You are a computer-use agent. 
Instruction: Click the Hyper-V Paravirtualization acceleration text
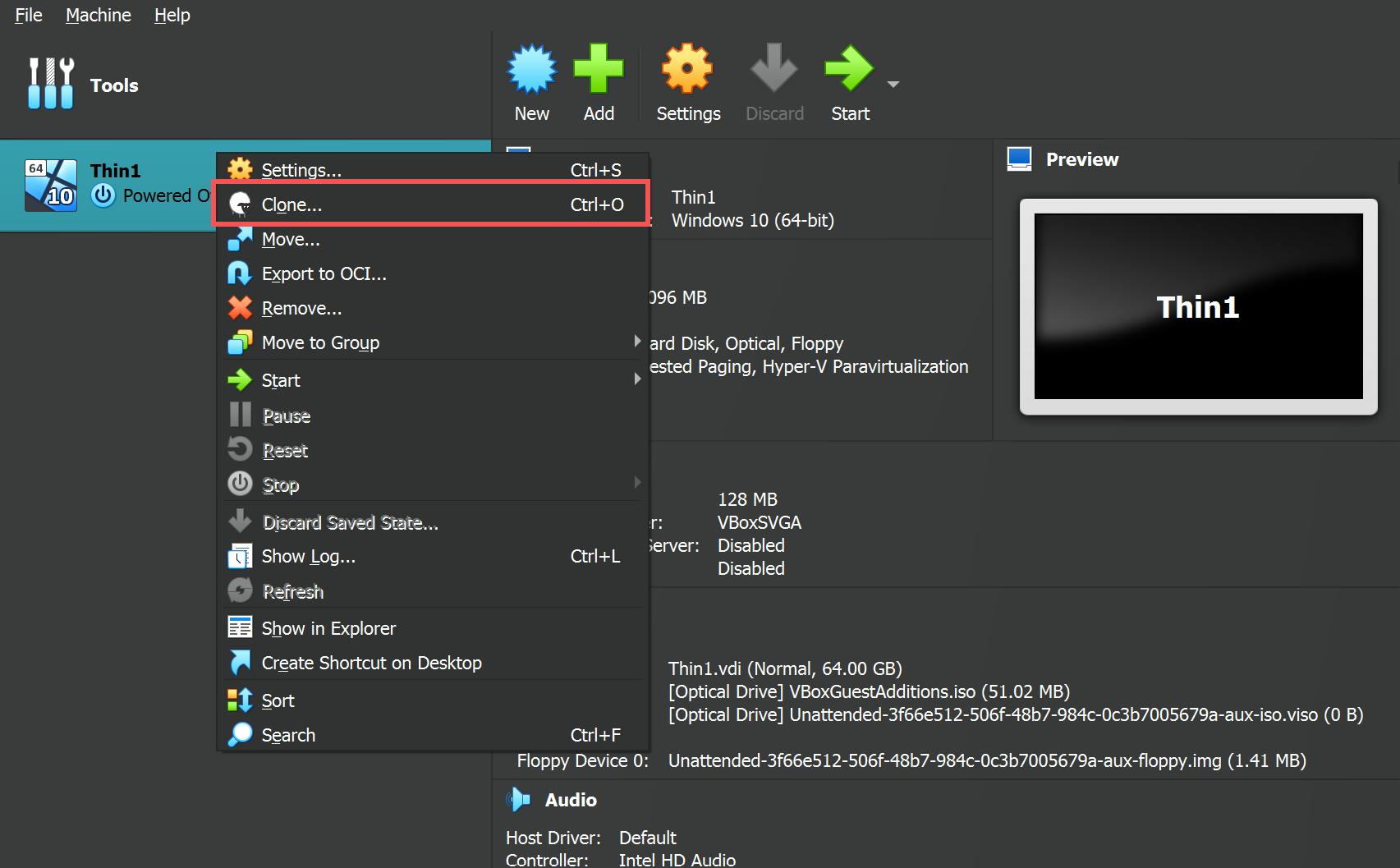(865, 366)
